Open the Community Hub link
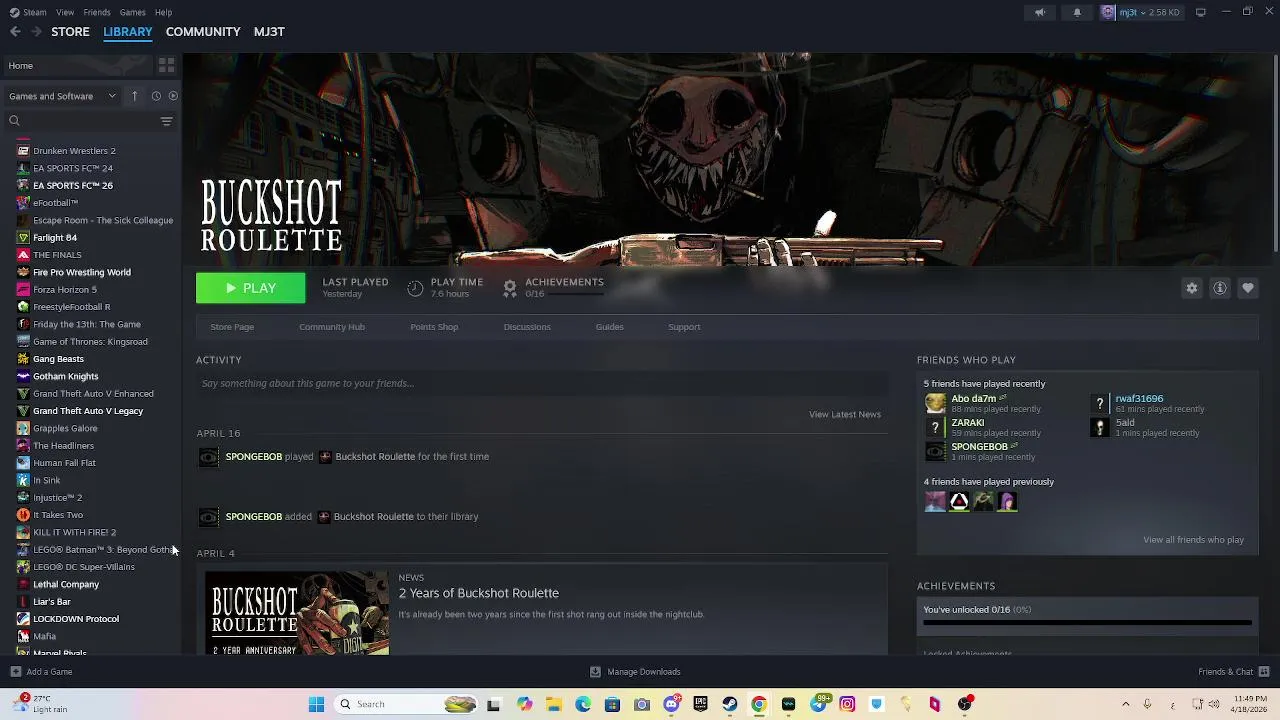Screen dimensions: 1280x720 pos(332,327)
